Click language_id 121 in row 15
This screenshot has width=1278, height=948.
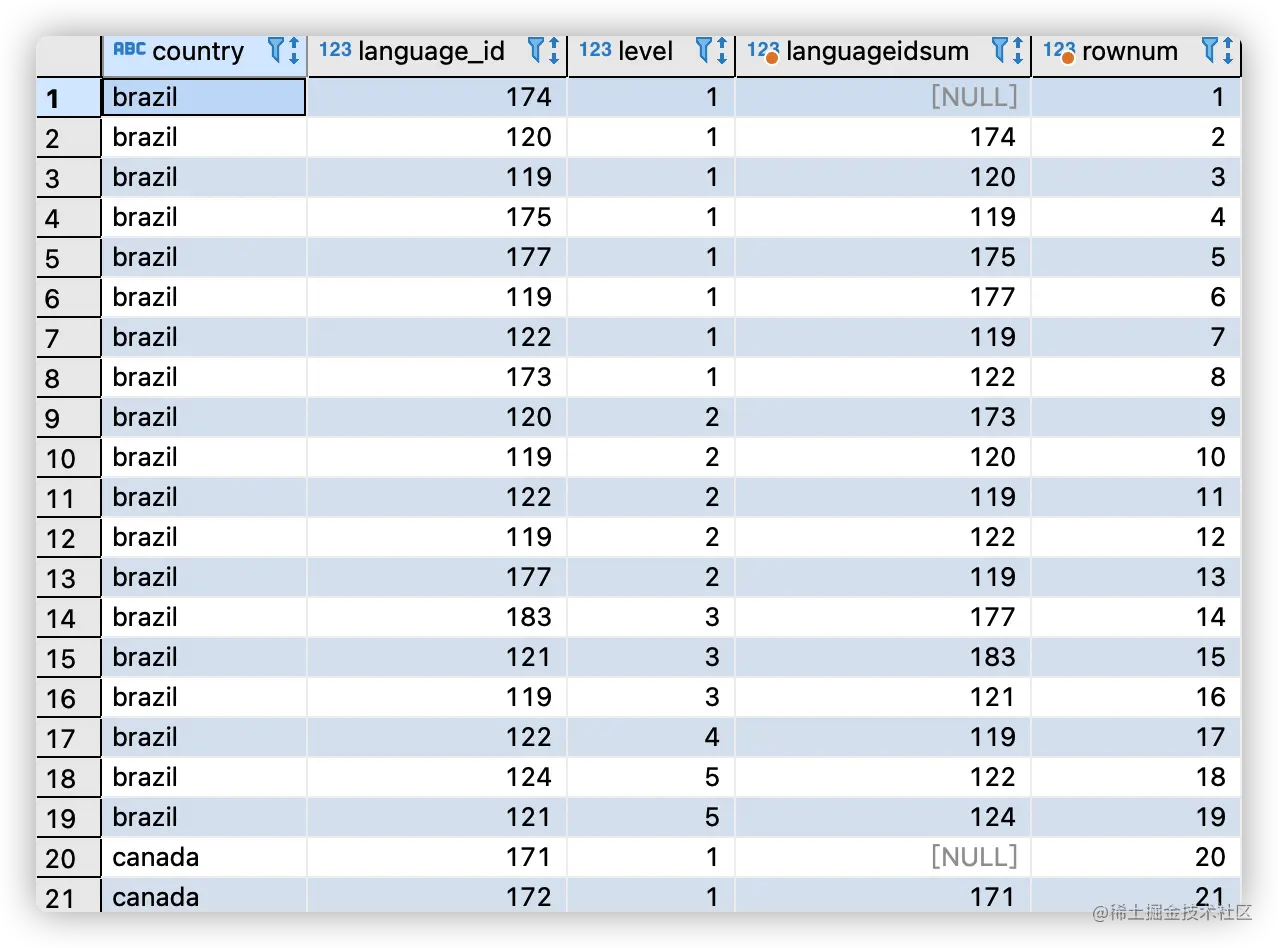437,657
